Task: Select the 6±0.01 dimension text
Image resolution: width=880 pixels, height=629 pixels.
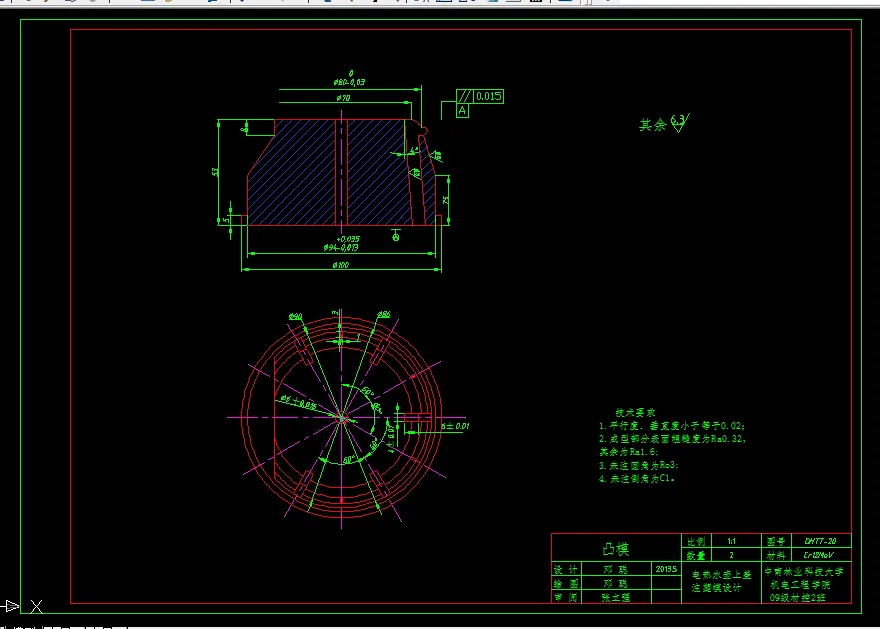Action: [x=455, y=426]
